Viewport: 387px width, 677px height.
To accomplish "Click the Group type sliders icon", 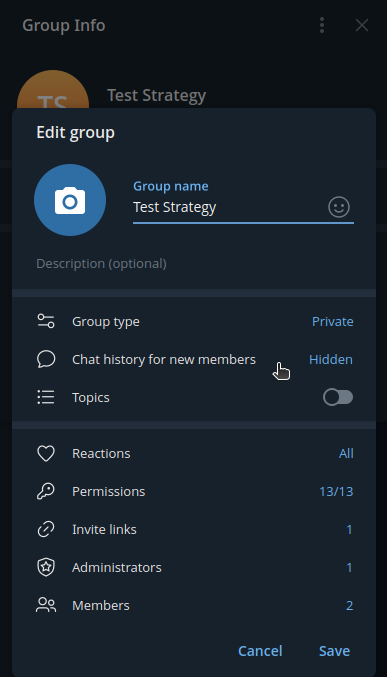I will coord(46,321).
